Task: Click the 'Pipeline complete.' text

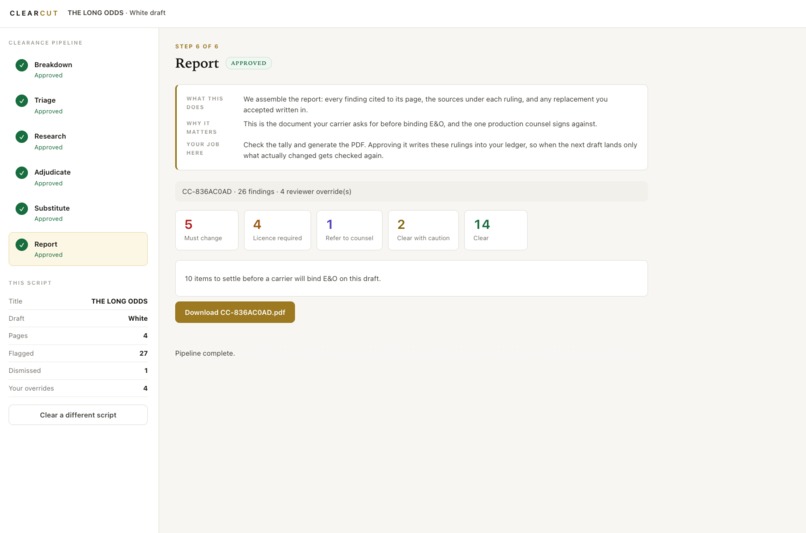Action: pyautogui.click(x=205, y=353)
